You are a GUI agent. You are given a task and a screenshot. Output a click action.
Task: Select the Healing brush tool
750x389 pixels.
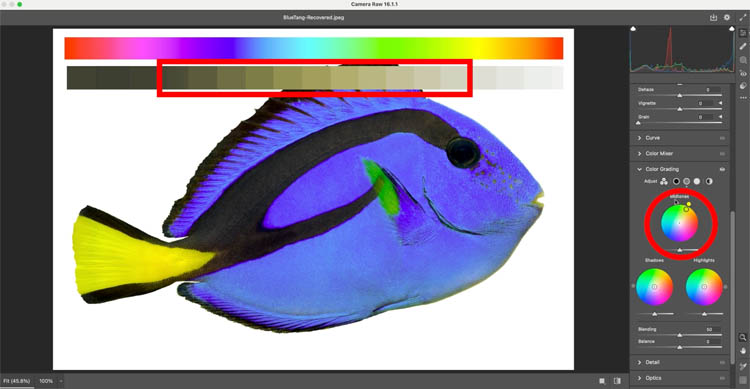coord(743,46)
